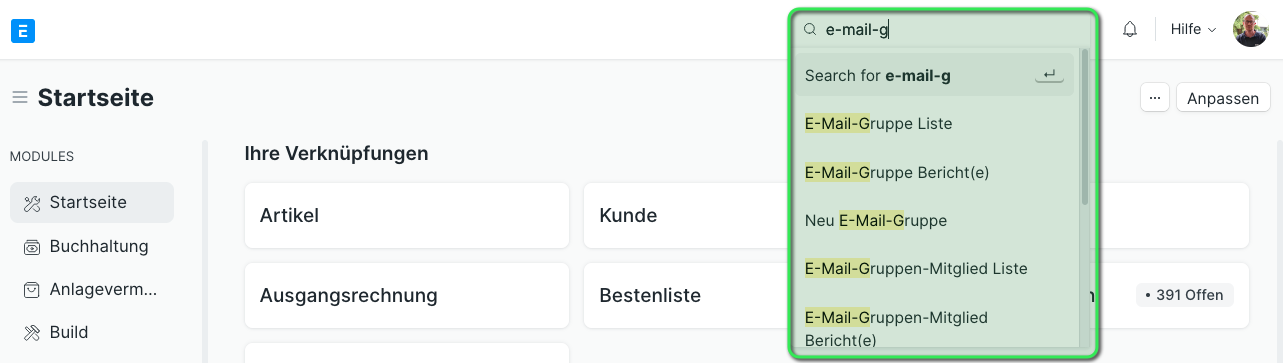Toggle the sidebar hamburger icon beside Startseite
Screen dimensions: 1283x363
coord(19,98)
